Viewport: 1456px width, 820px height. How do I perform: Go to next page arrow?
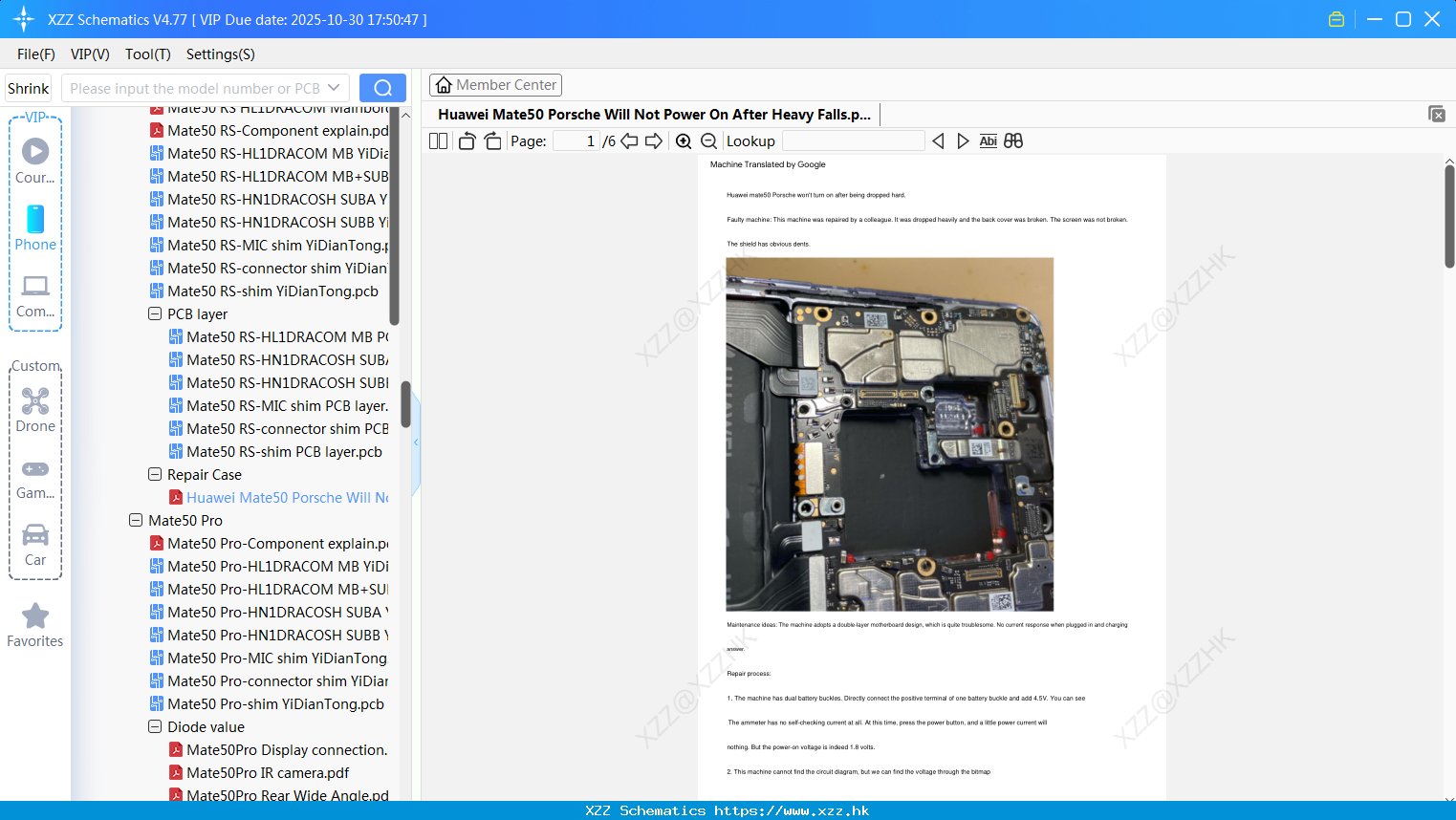[654, 141]
